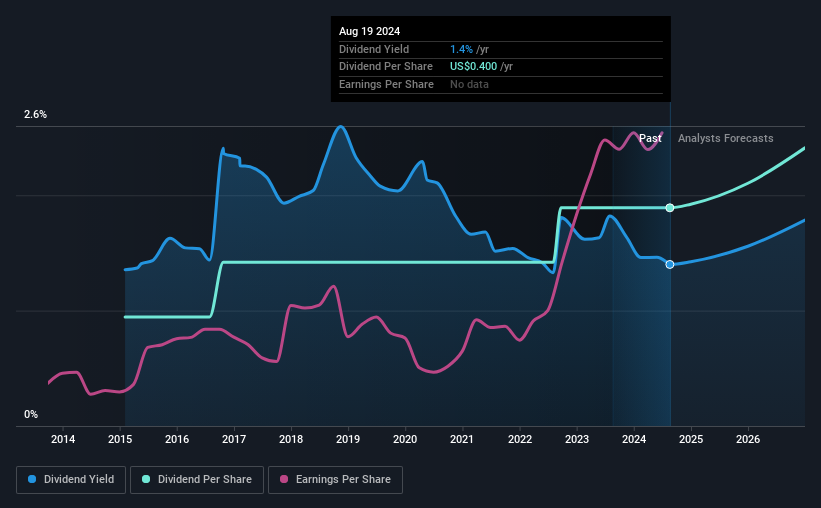Click the Aug 19 2024 tooltip date header
Viewport: 821px width, 508px height.
coord(369,31)
